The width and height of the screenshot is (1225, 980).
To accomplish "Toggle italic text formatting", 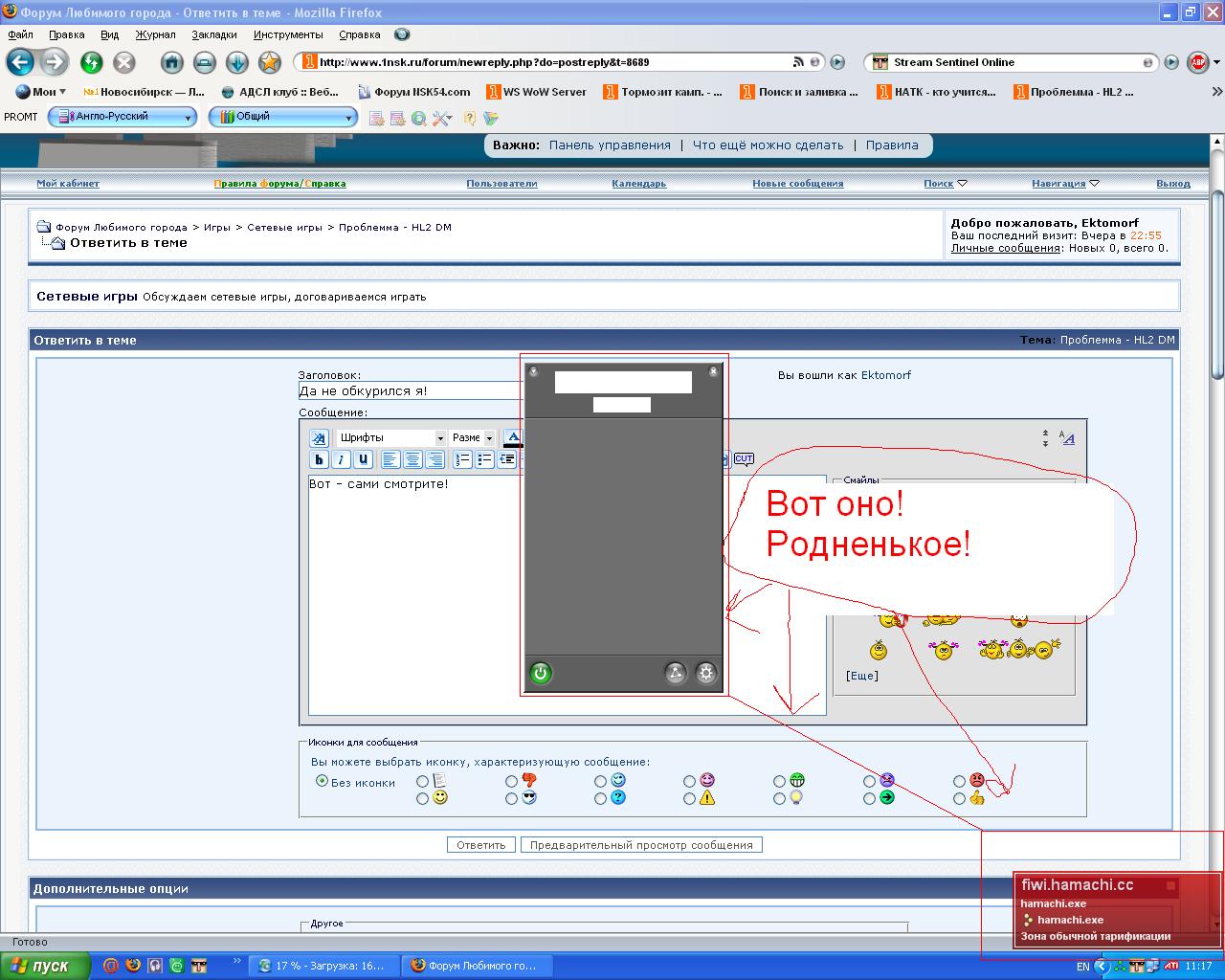I will click(x=341, y=459).
